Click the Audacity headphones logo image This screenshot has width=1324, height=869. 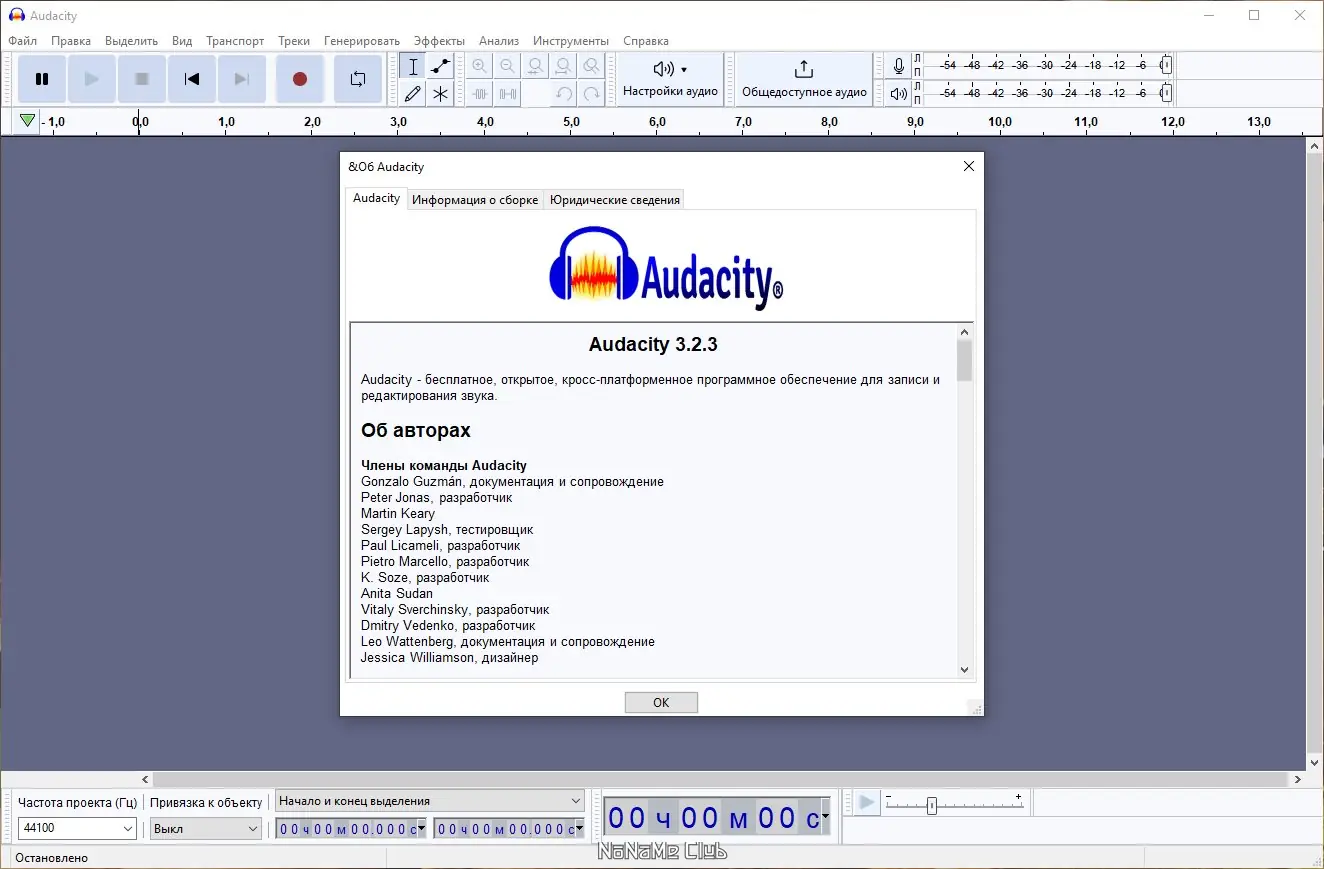[x=666, y=267]
